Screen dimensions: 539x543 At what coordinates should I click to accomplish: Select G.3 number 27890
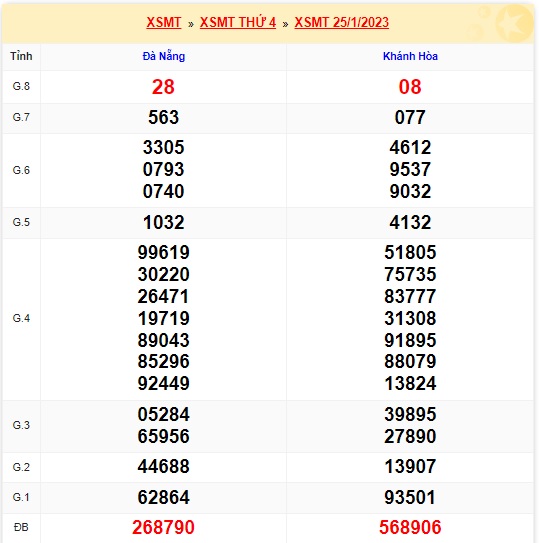410,436
